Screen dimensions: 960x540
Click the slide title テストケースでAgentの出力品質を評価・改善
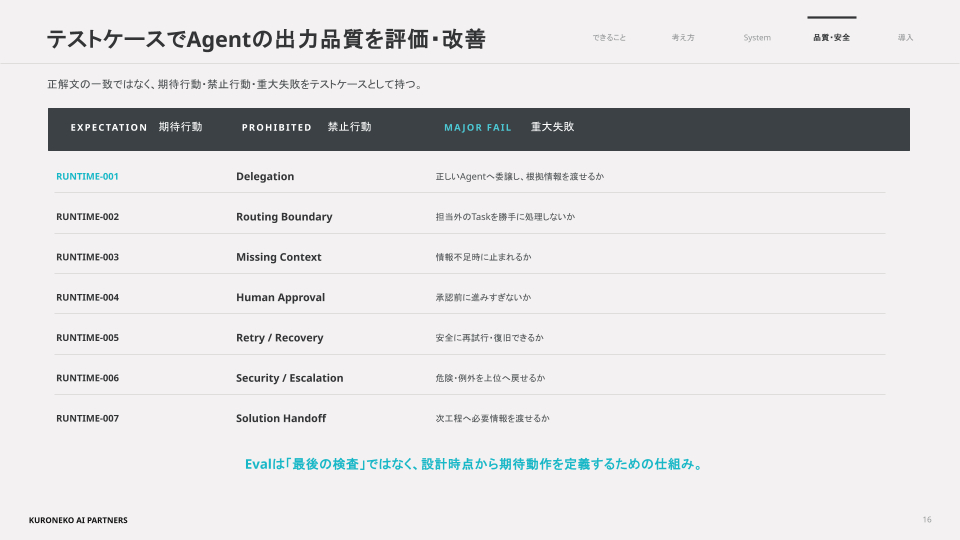266,39
